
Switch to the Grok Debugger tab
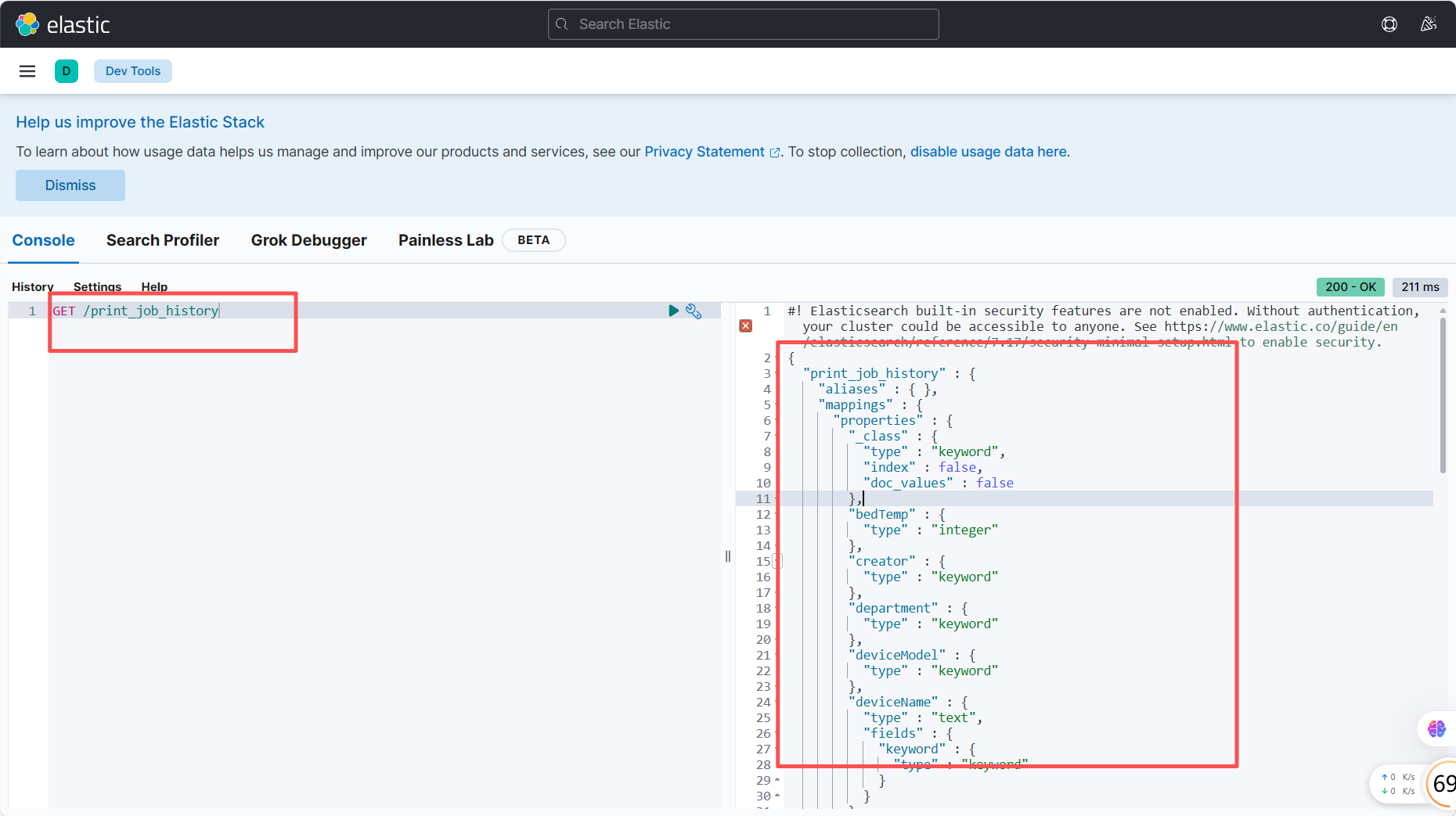(x=309, y=240)
